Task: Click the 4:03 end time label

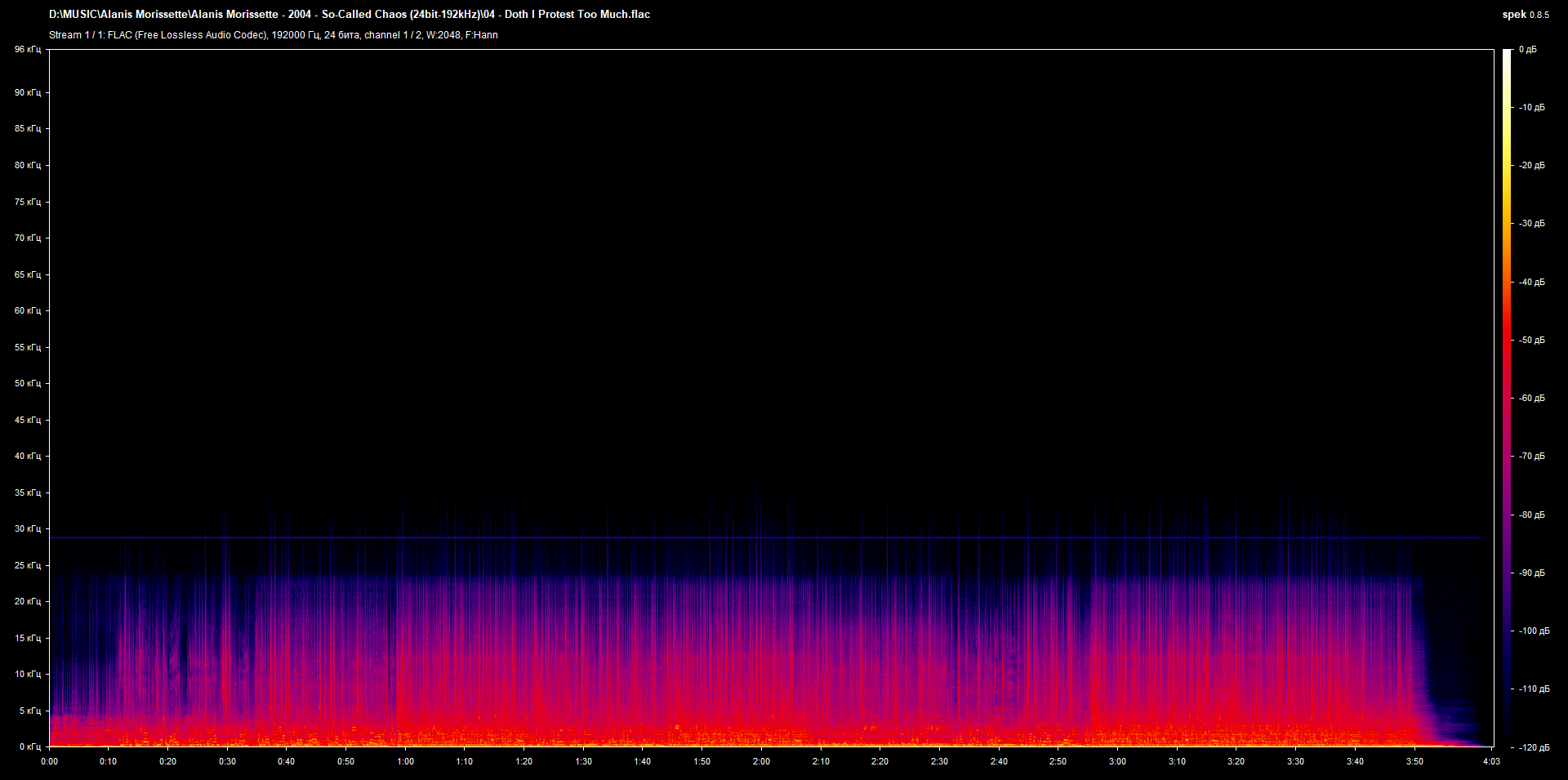Action: coord(1491,761)
